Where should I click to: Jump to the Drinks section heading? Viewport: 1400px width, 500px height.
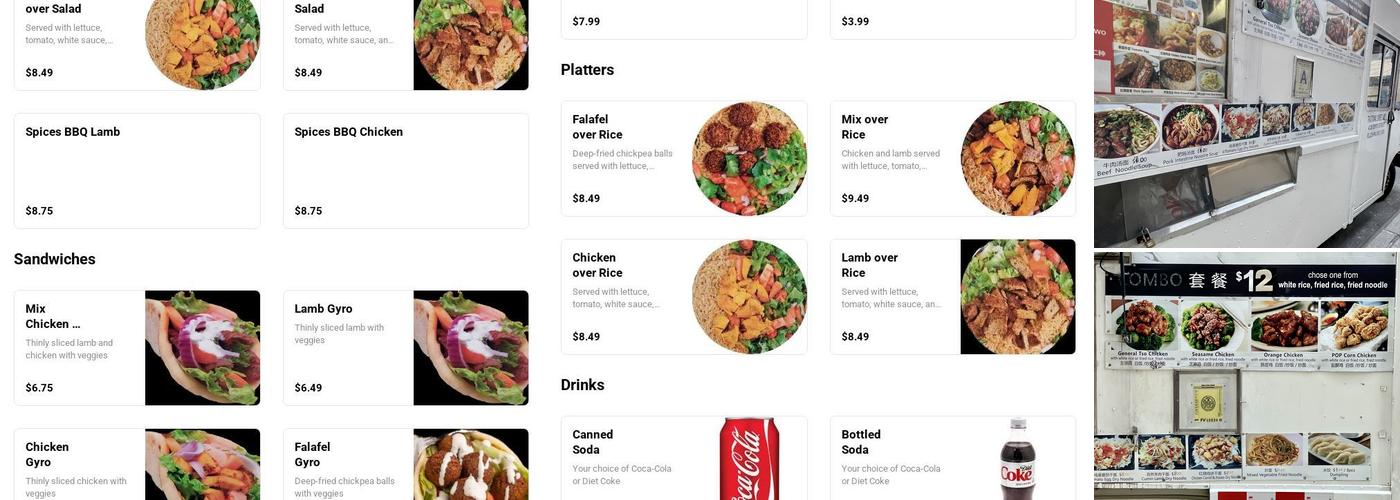pos(582,385)
